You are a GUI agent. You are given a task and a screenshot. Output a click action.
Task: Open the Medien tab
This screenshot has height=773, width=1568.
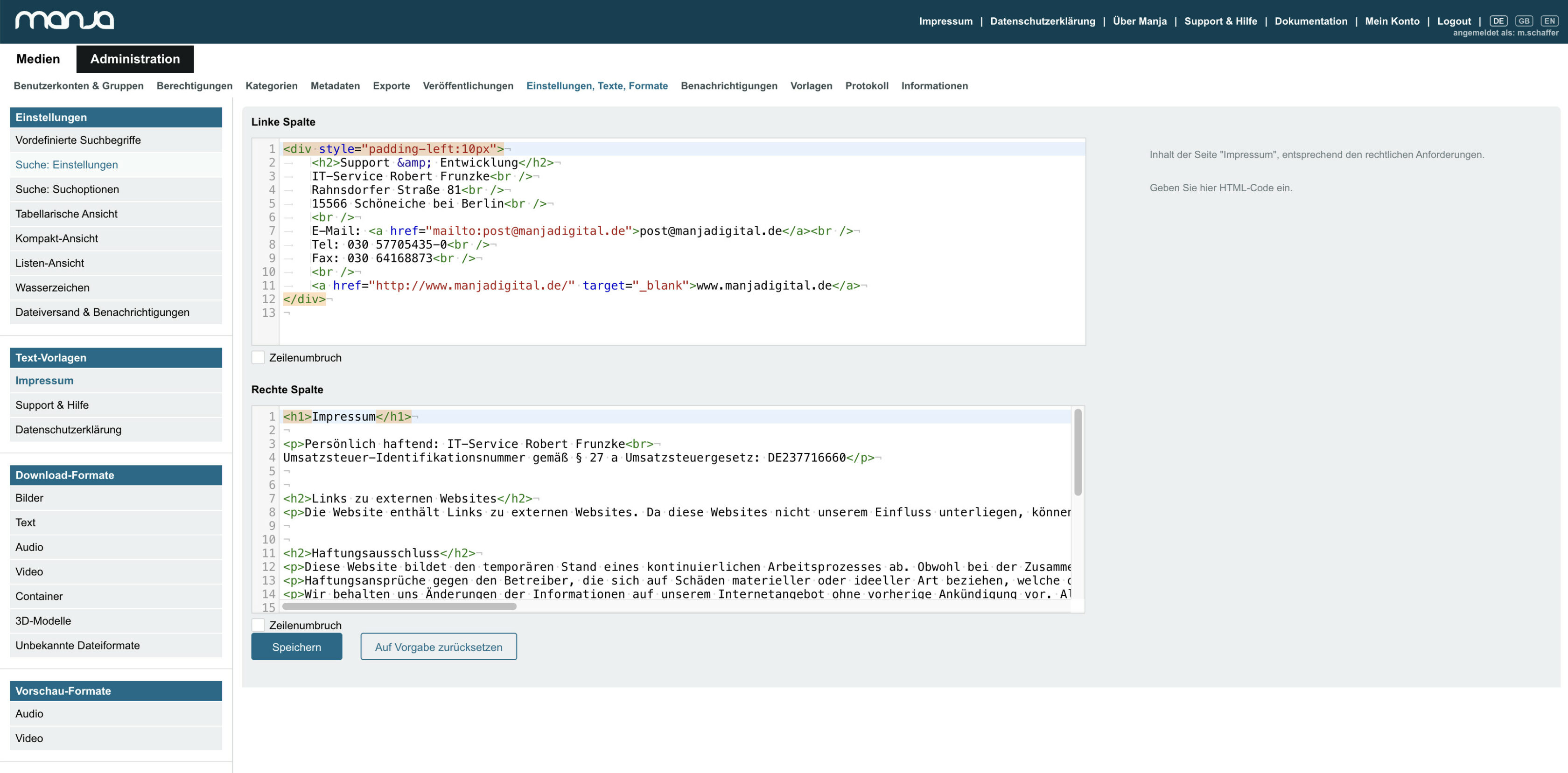point(38,58)
